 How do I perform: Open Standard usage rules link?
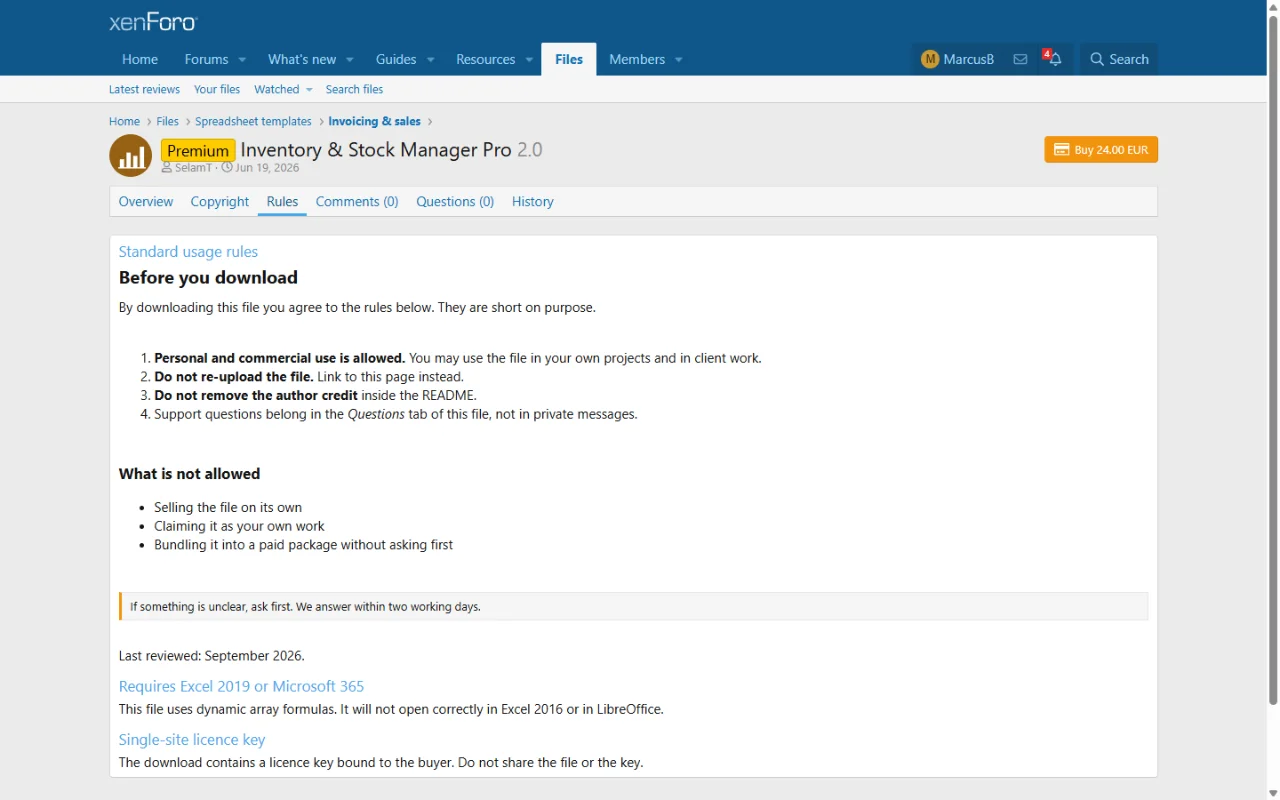tap(188, 252)
